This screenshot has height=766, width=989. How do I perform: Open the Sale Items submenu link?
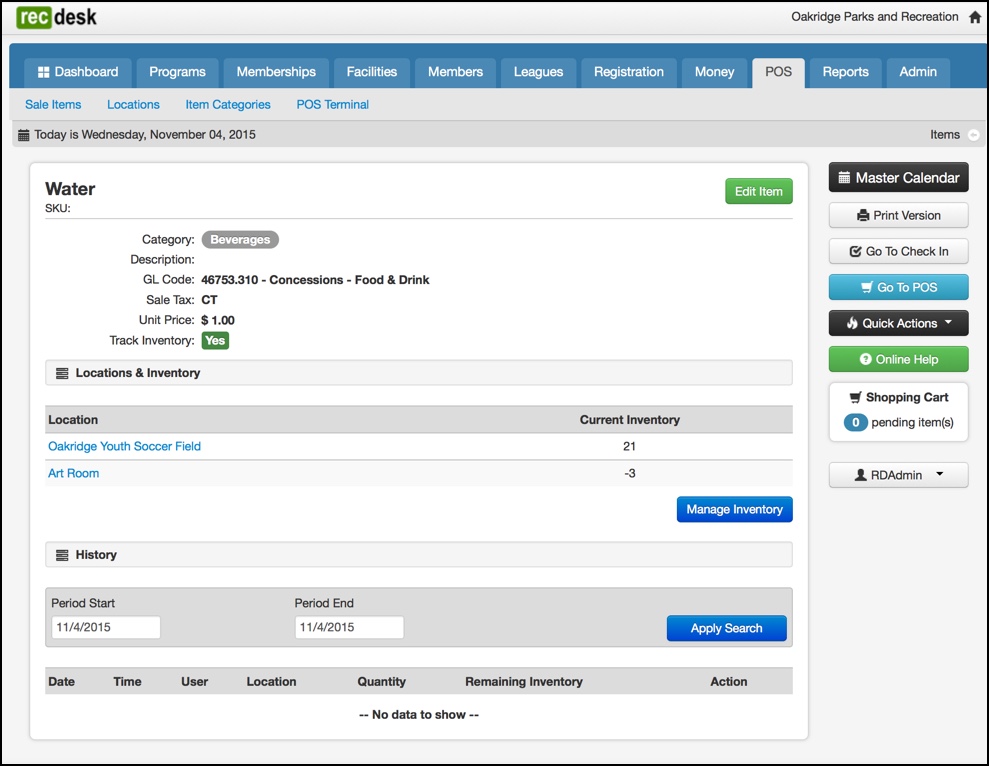click(x=53, y=105)
